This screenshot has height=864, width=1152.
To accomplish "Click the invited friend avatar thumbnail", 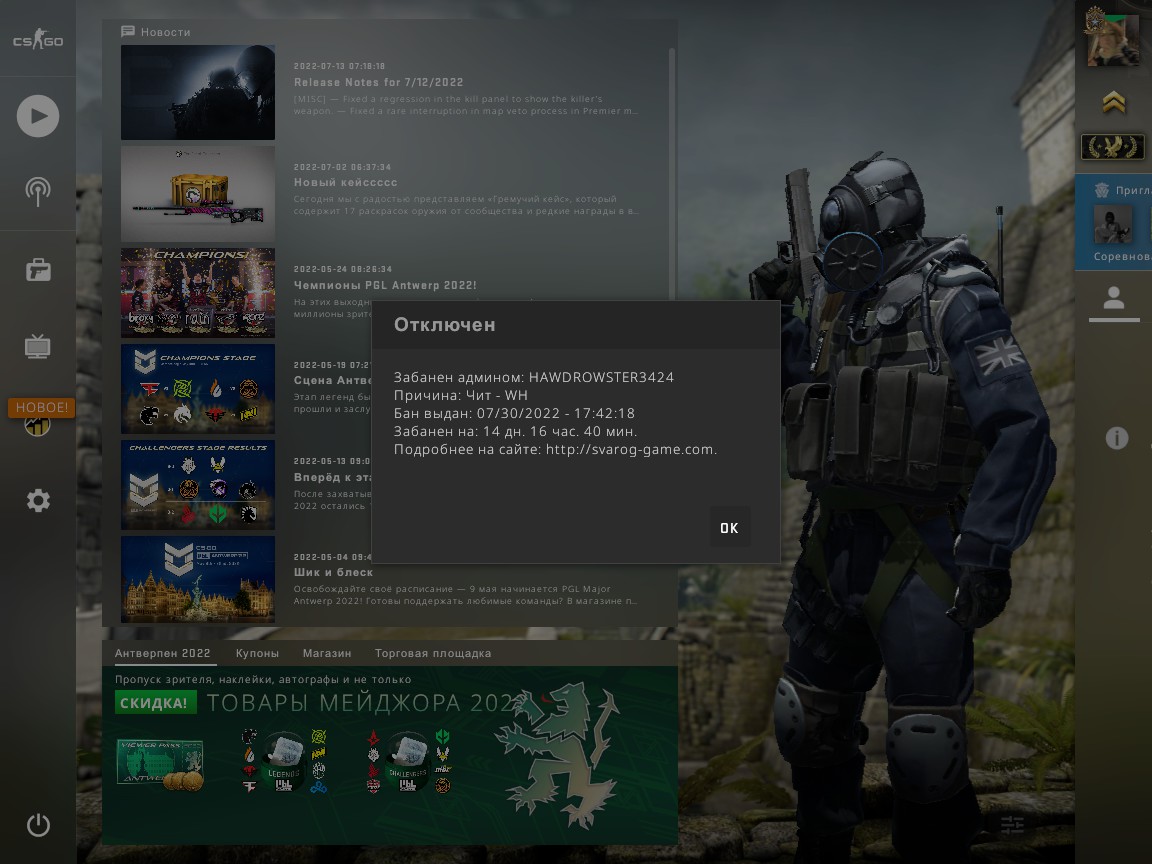I will point(1112,224).
